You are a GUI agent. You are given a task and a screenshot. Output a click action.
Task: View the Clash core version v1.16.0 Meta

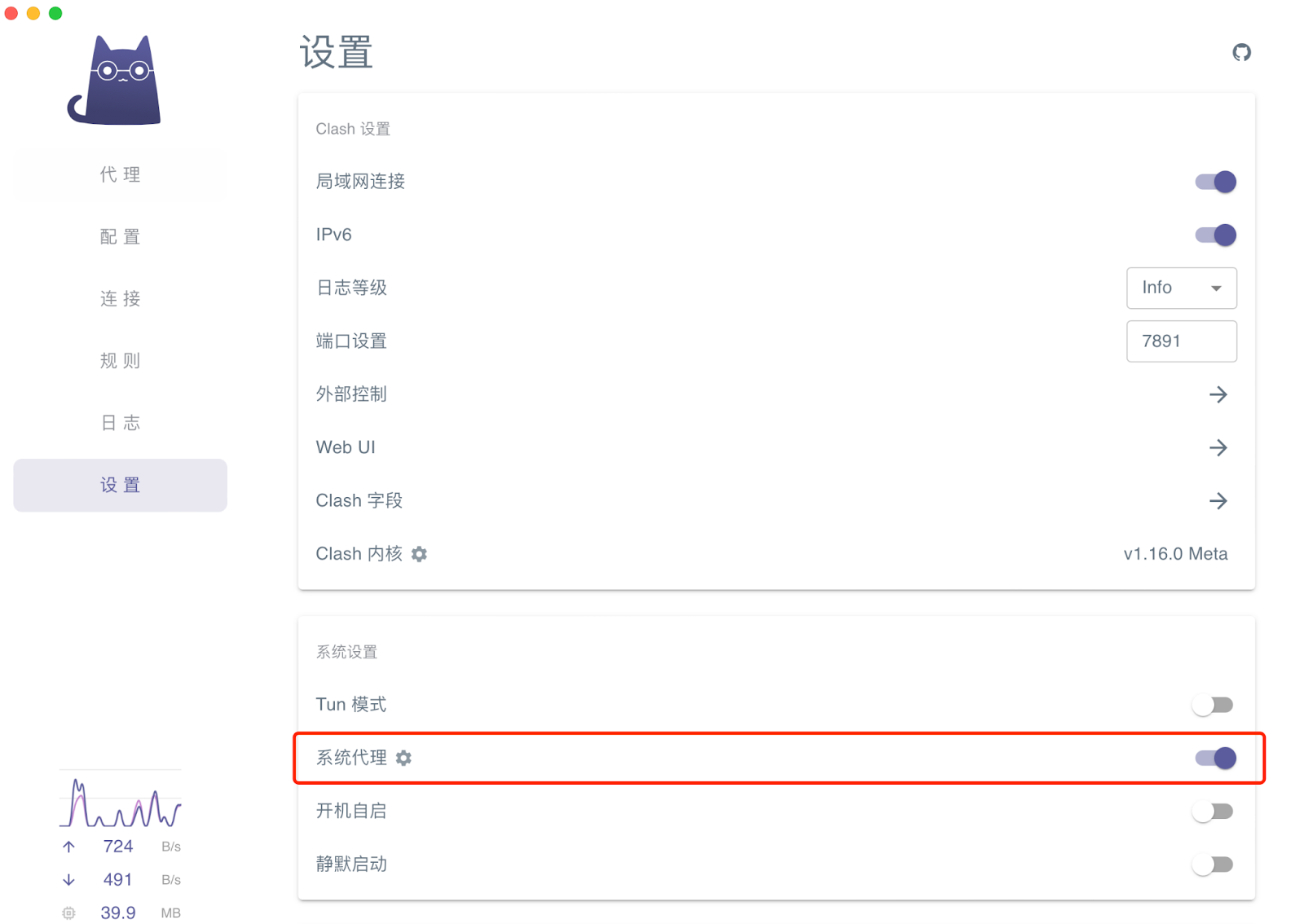(1175, 554)
